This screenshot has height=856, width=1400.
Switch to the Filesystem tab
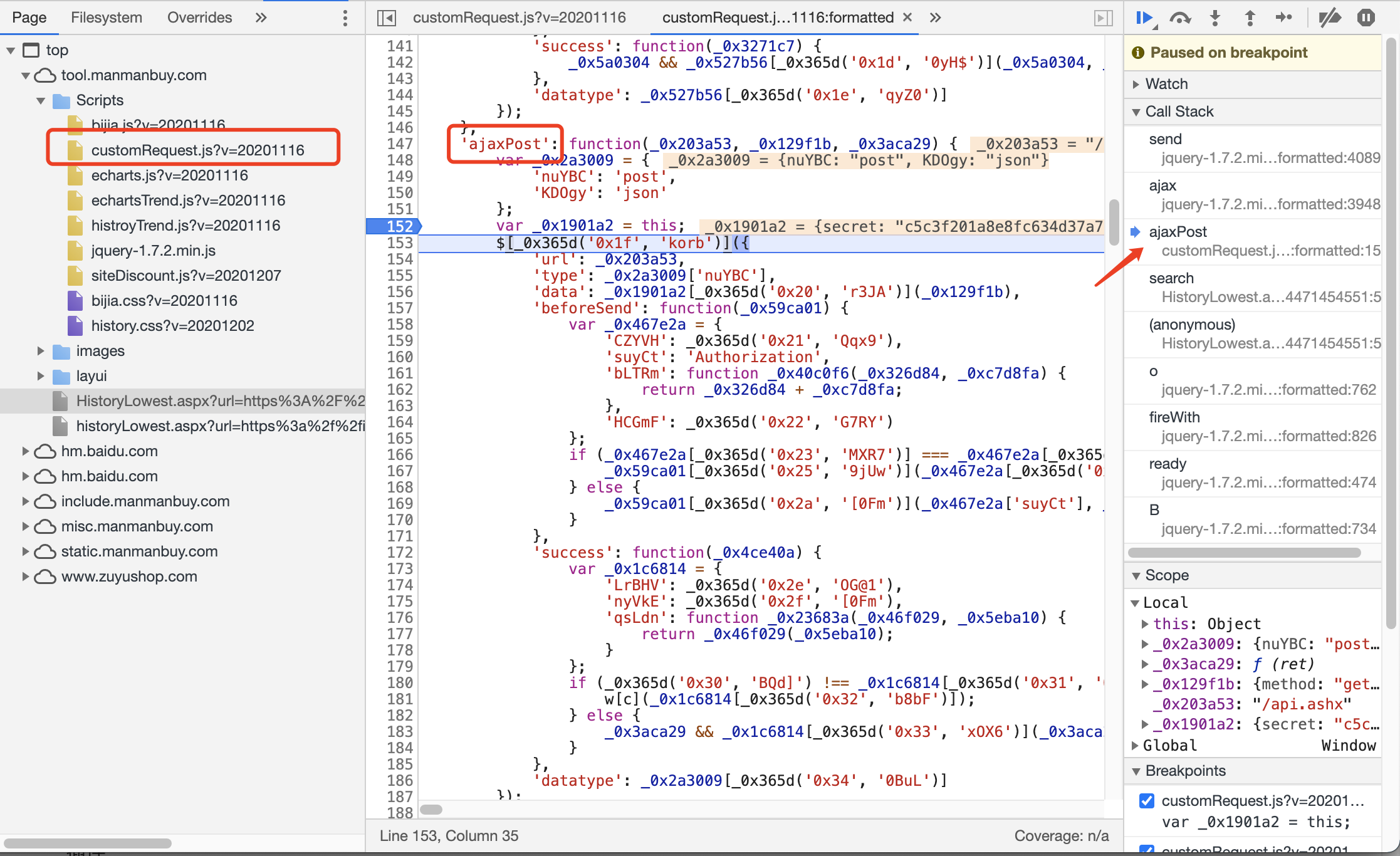pos(107,18)
